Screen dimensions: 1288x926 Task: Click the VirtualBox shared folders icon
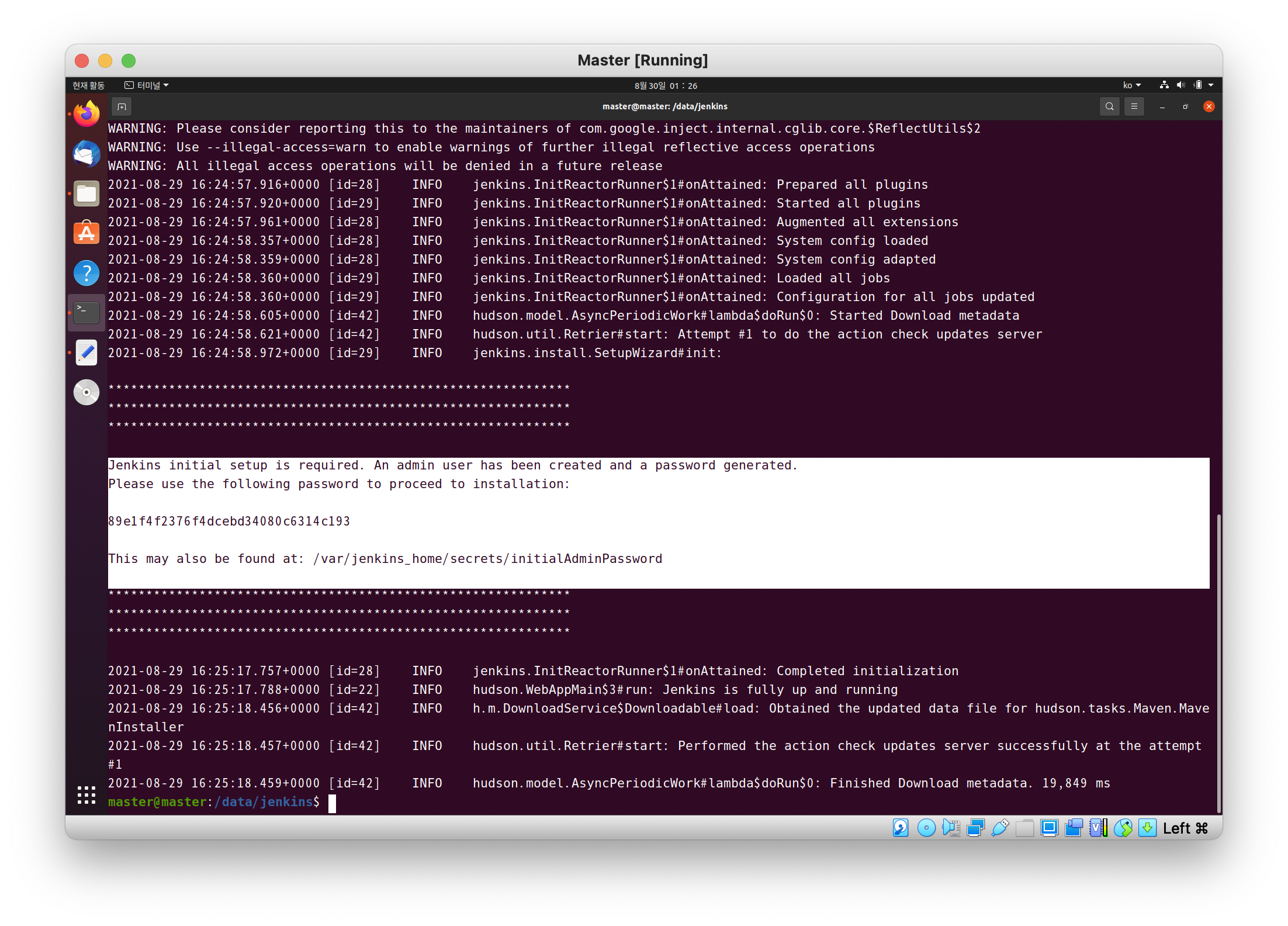[x=1024, y=828]
